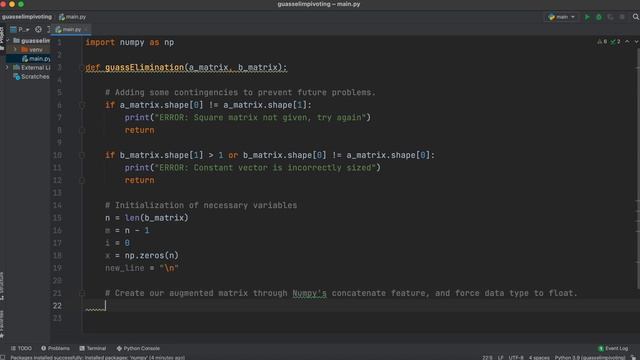Click the tool window quick-access status icon
The height and width of the screenshot is (360, 640).
click(x=3, y=358)
